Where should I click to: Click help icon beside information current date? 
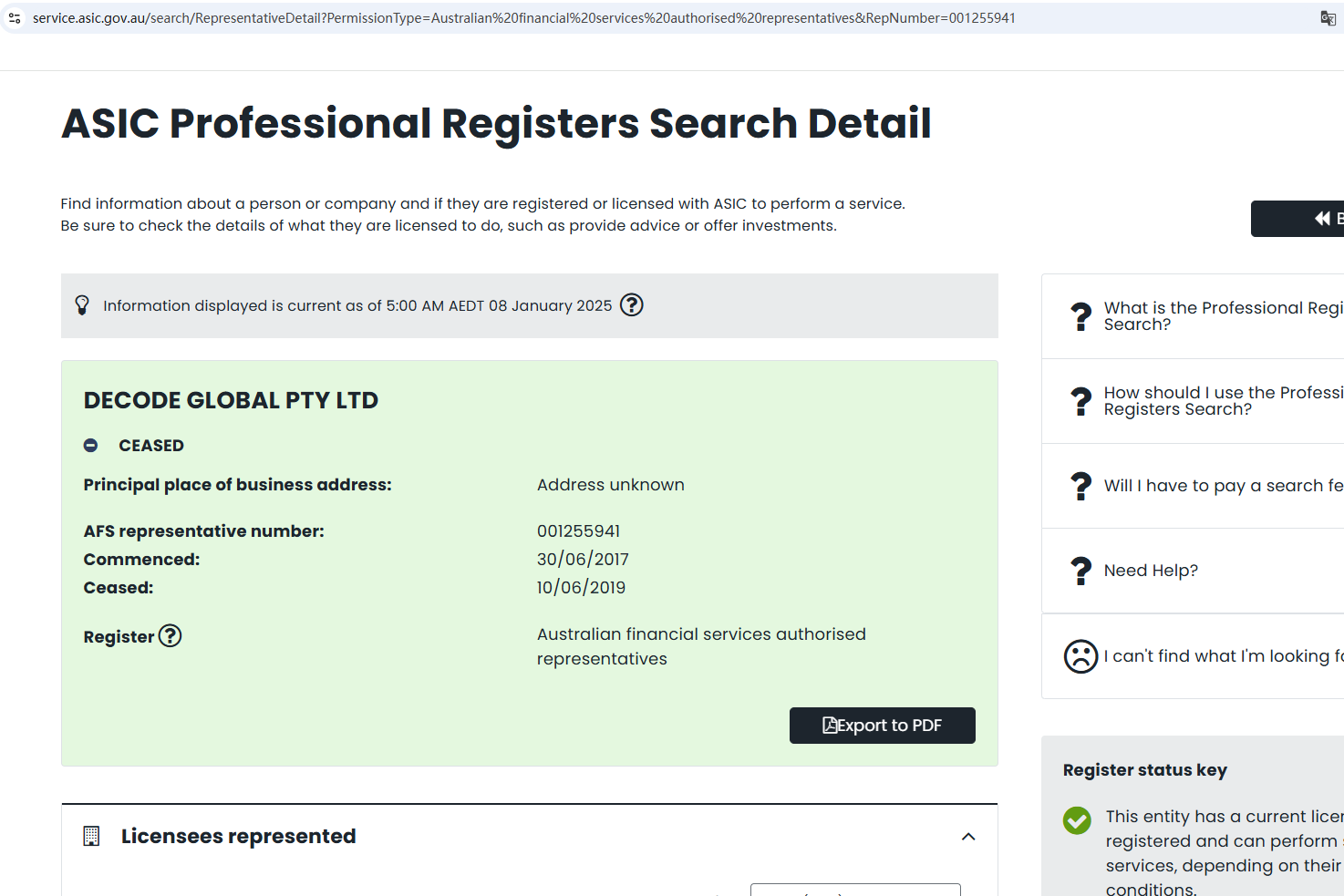(632, 305)
